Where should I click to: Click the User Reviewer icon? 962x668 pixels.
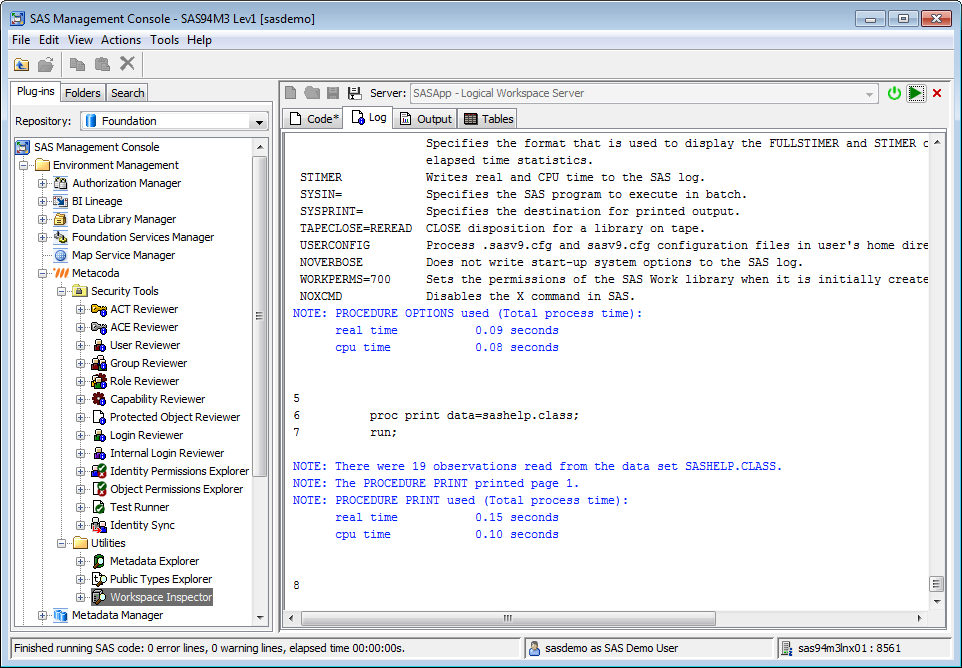tap(99, 345)
